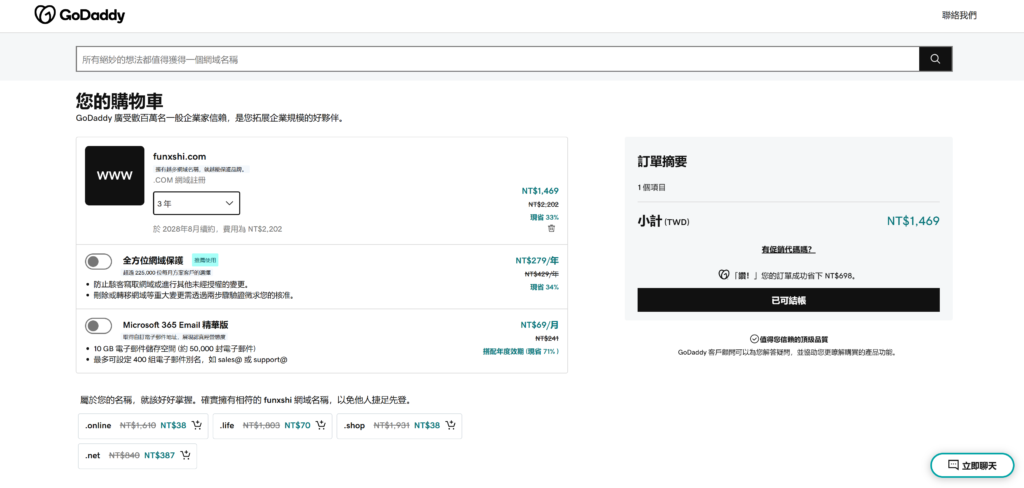Add .net domain via cart icon
The image size is (1024, 488).
pyautogui.click(x=184, y=455)
